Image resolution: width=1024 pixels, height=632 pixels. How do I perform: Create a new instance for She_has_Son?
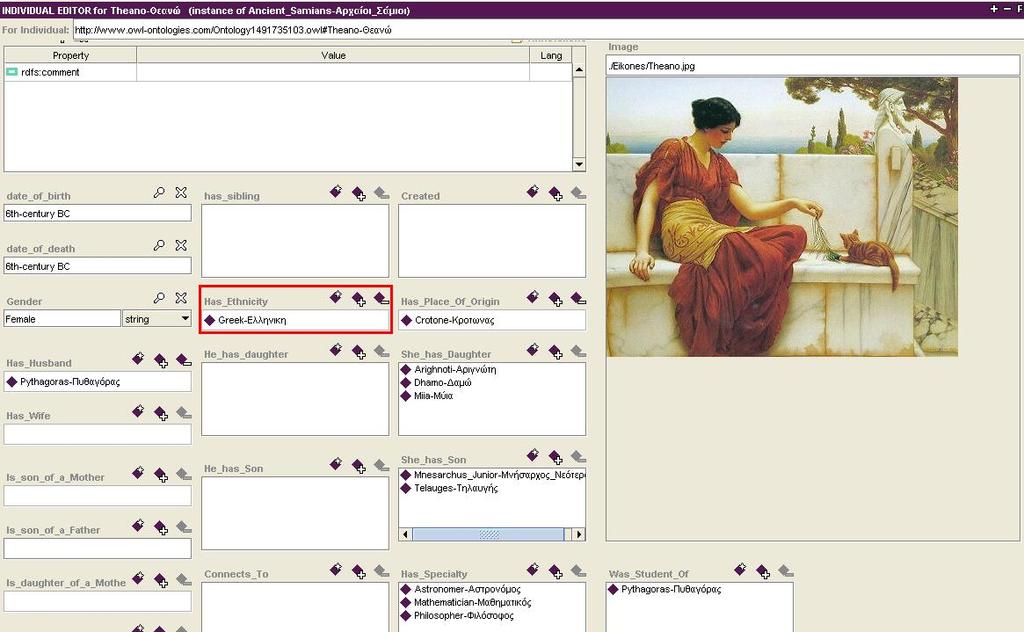(x=533, y=456)
